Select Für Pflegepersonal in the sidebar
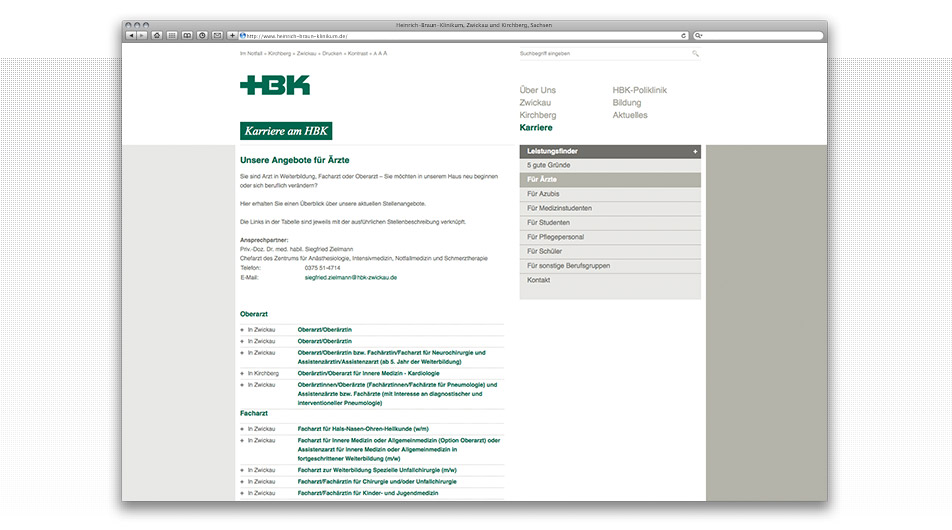The height and width of the screenshot is (530, 952). [555, 237]
